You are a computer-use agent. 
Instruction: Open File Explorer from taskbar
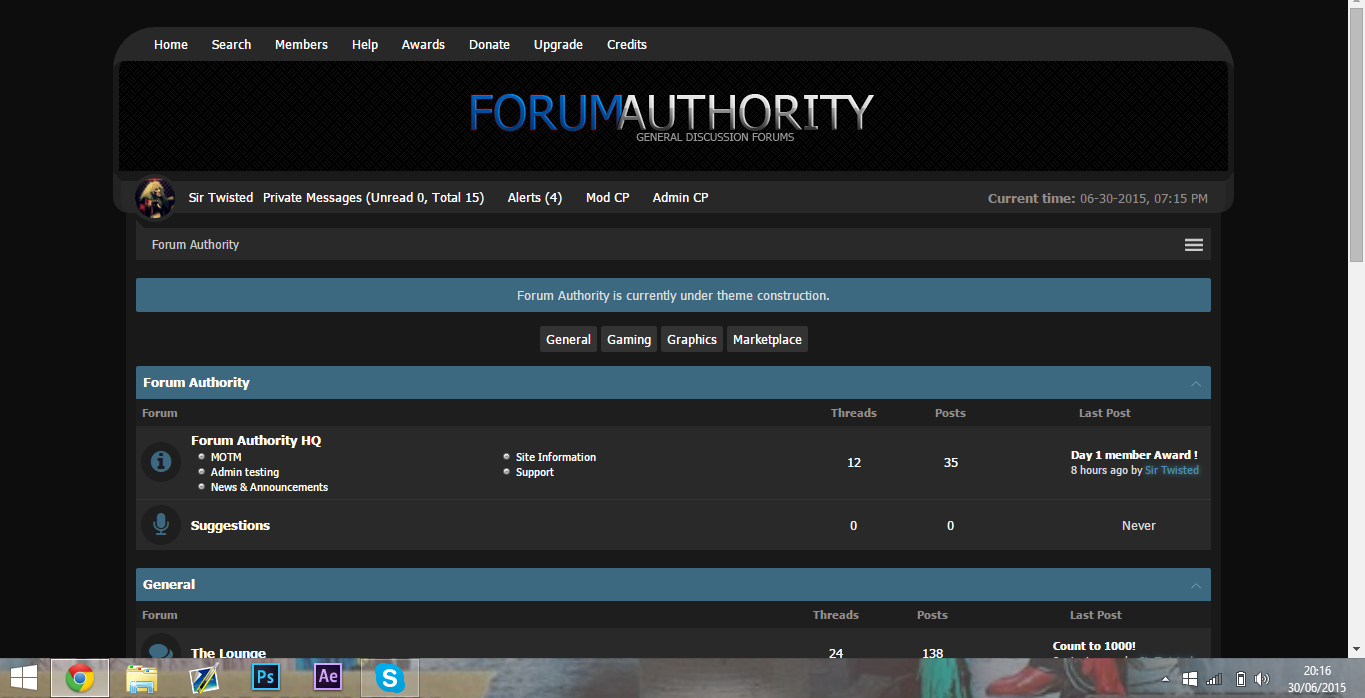[x=142, y=678]
